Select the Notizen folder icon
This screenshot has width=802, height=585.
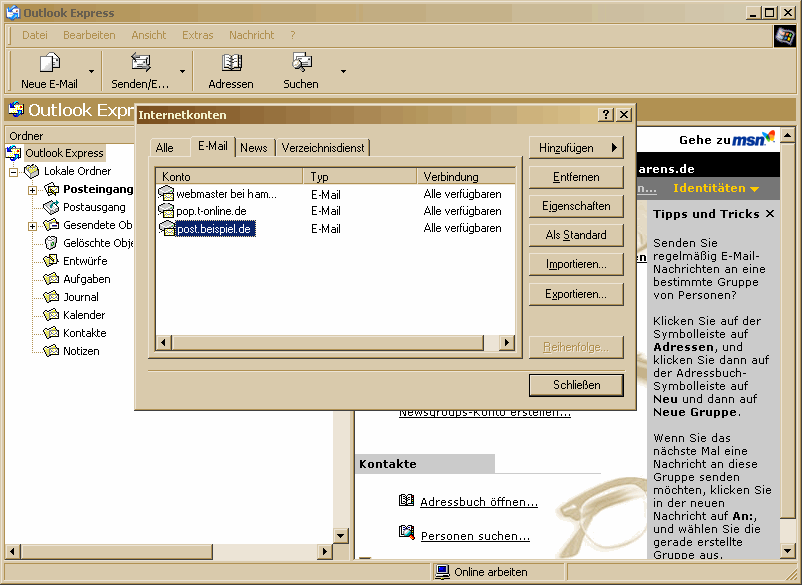(51, 351)
